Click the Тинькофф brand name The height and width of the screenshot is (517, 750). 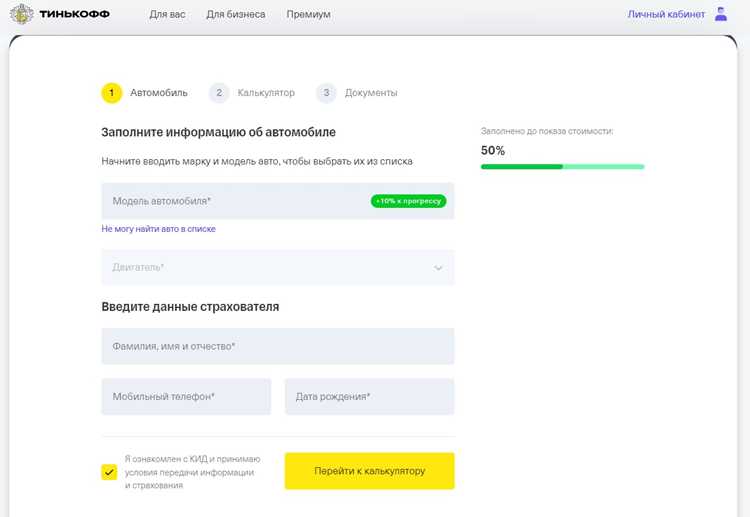click(x=74, y=14)
